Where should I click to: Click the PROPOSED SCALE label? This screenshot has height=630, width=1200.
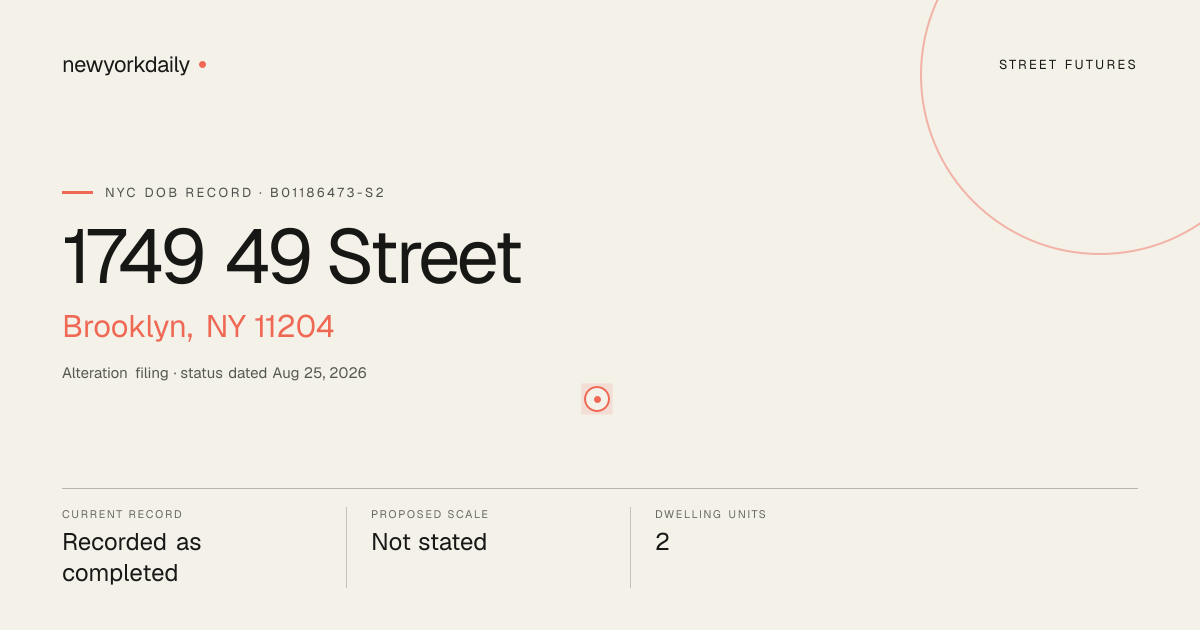click(x=430, y=515)
